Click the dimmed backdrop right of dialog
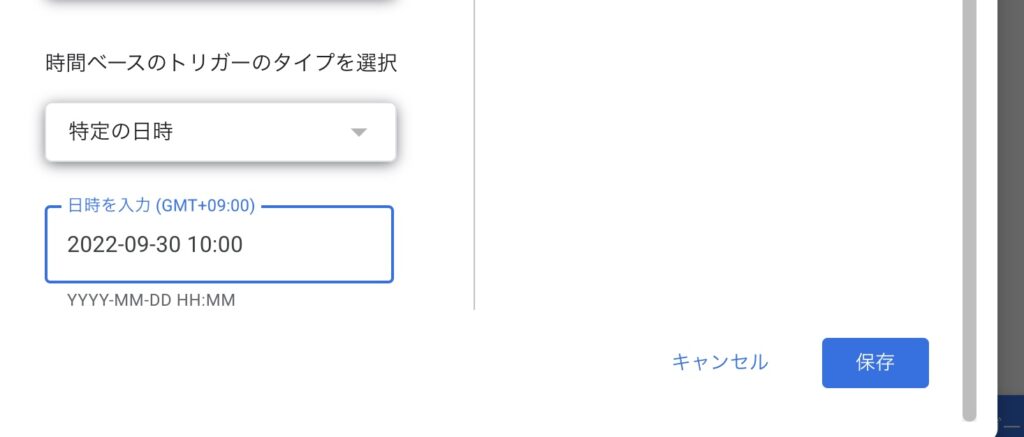 click(1008, 200)
